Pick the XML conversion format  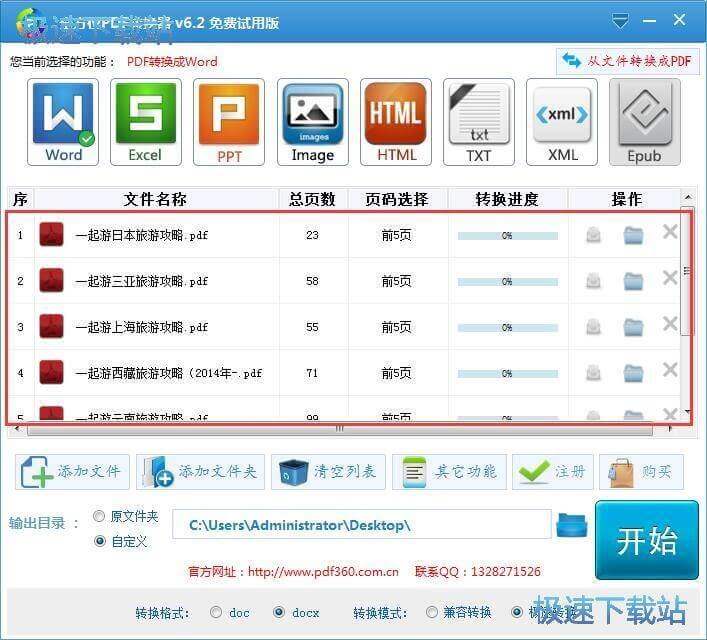pyautogui.click(x=562, y=122)
